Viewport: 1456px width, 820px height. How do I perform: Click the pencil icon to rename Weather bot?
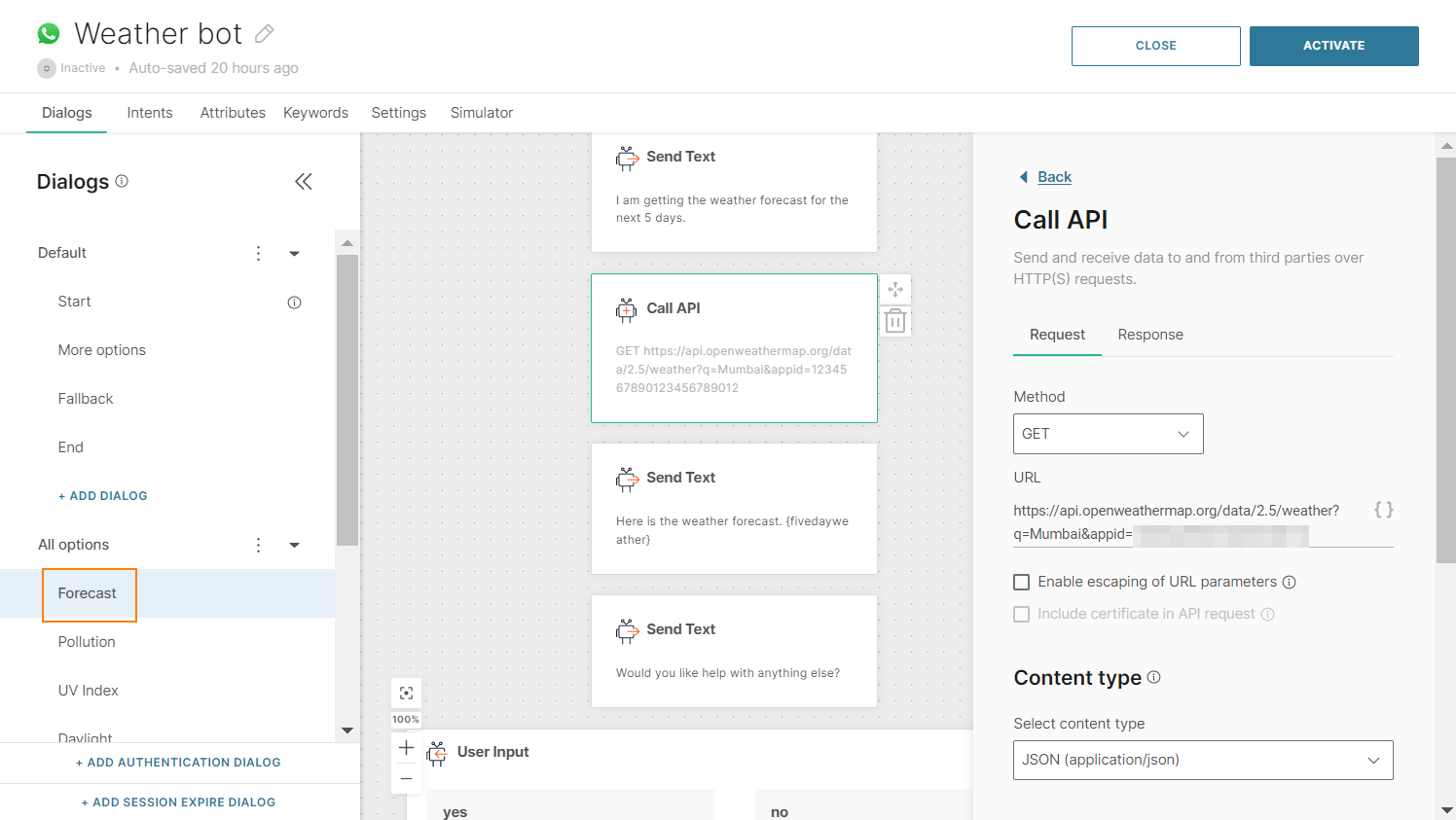tap(264, 34)
